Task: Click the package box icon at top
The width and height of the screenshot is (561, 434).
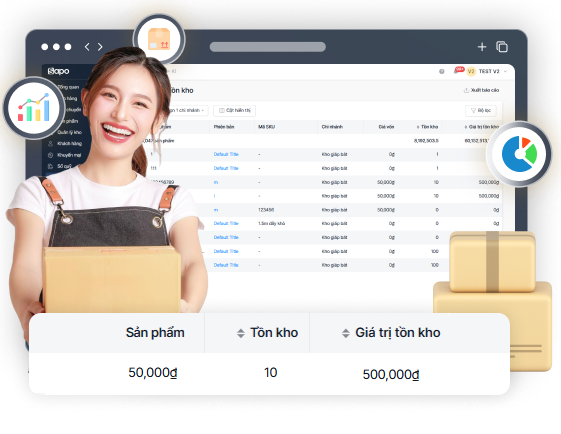Action: click(x=159, y=39)
